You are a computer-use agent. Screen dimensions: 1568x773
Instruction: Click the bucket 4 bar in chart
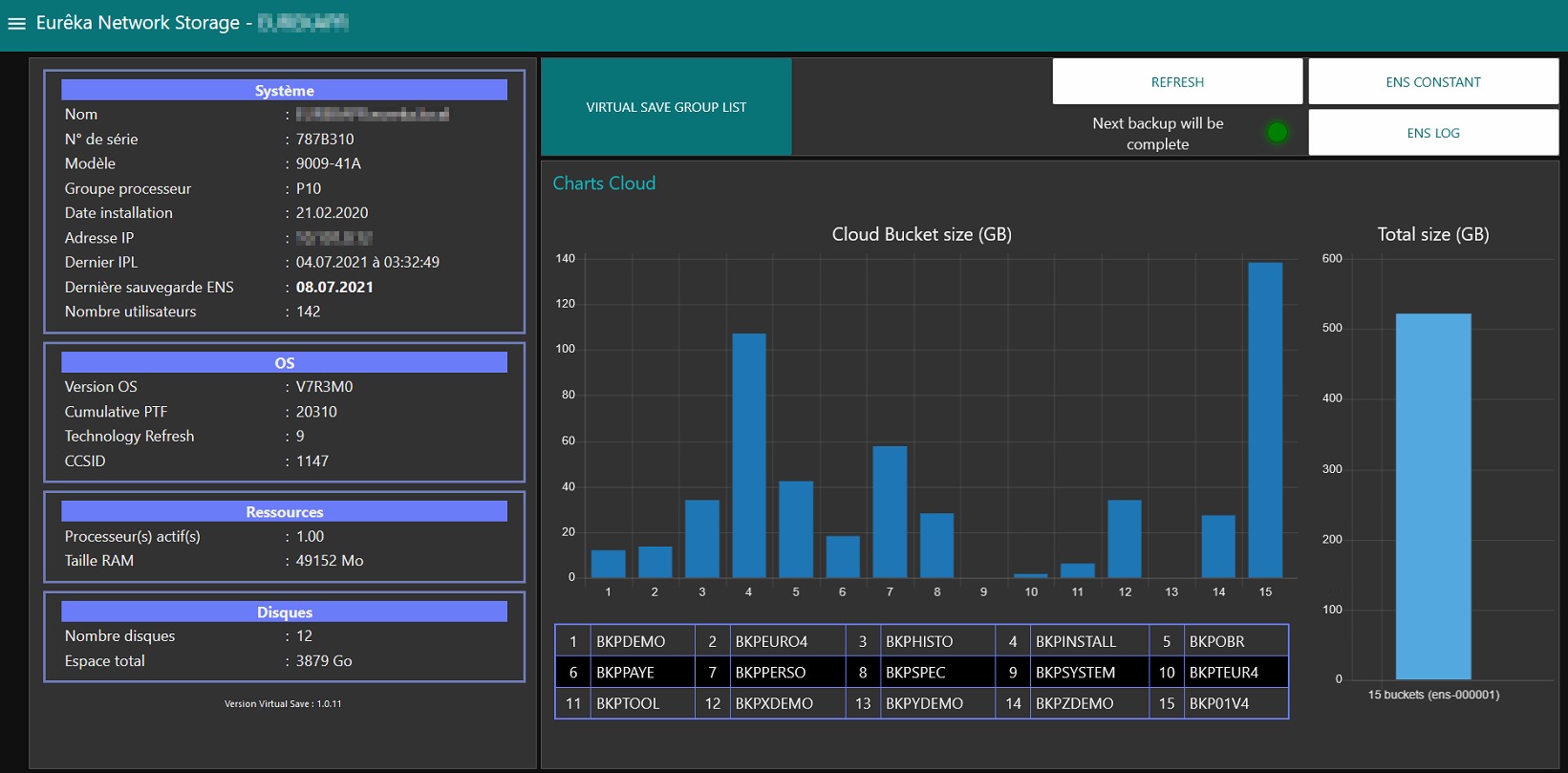coord(749,456)
